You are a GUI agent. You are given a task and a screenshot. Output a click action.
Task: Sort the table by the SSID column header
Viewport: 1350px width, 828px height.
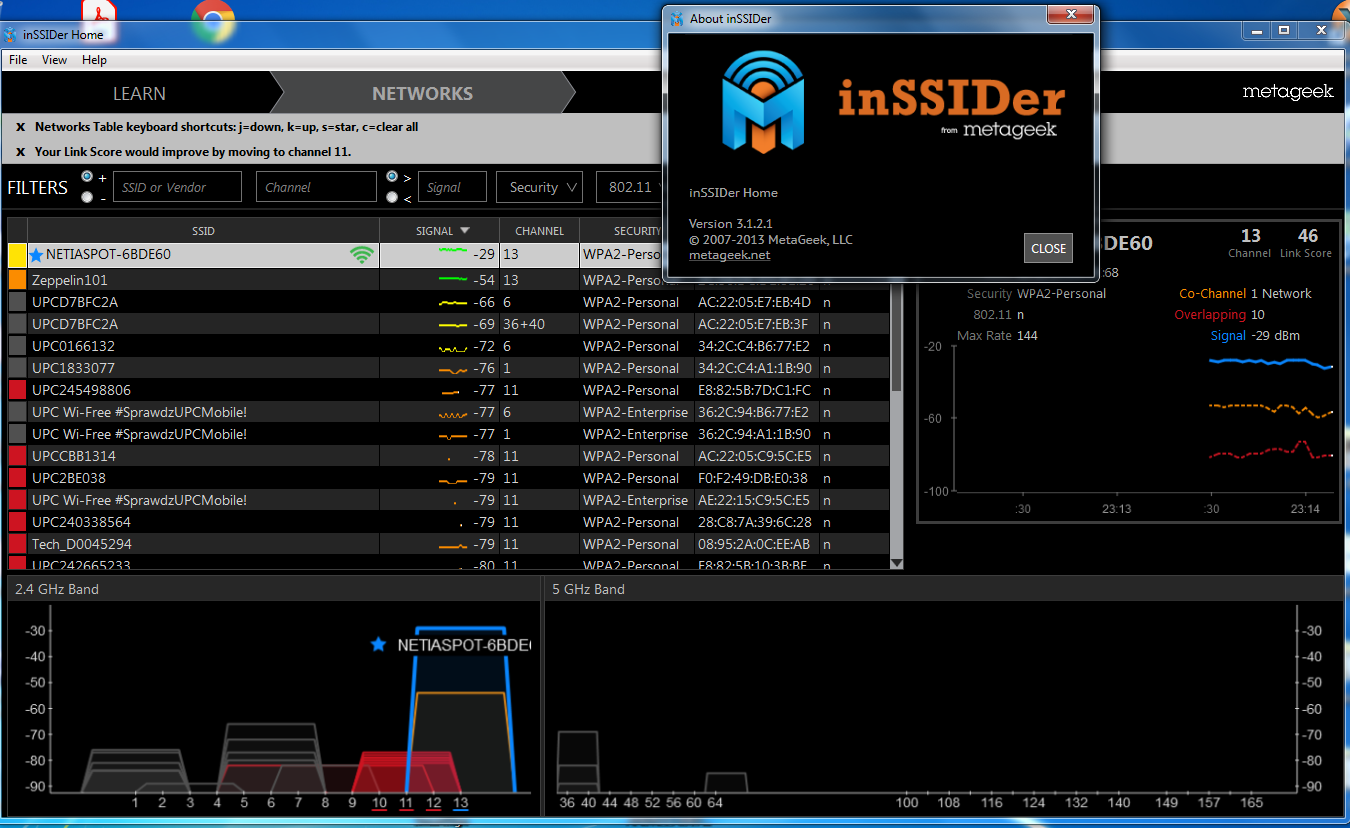tap(203, 231)
